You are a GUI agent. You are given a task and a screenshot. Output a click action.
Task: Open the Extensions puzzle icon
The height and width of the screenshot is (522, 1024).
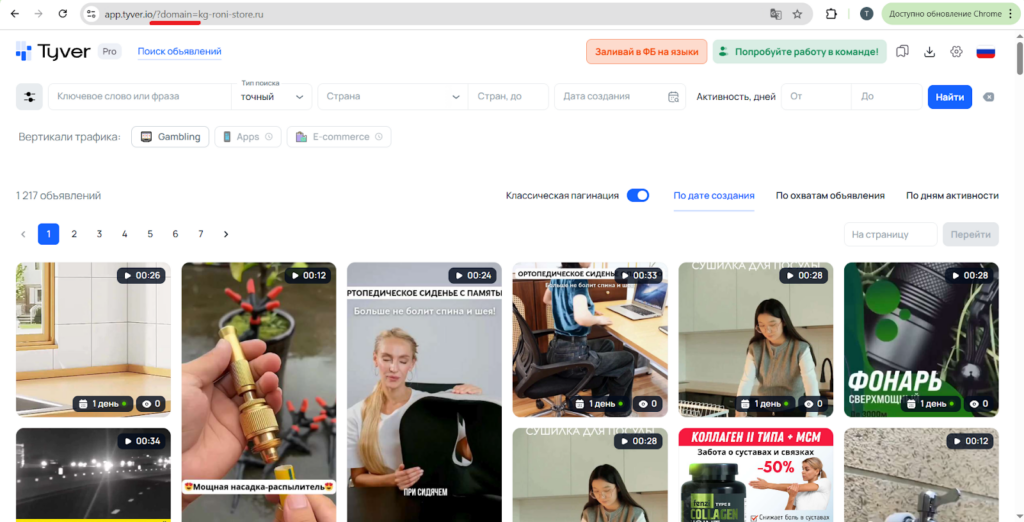(x=831, y=14)
